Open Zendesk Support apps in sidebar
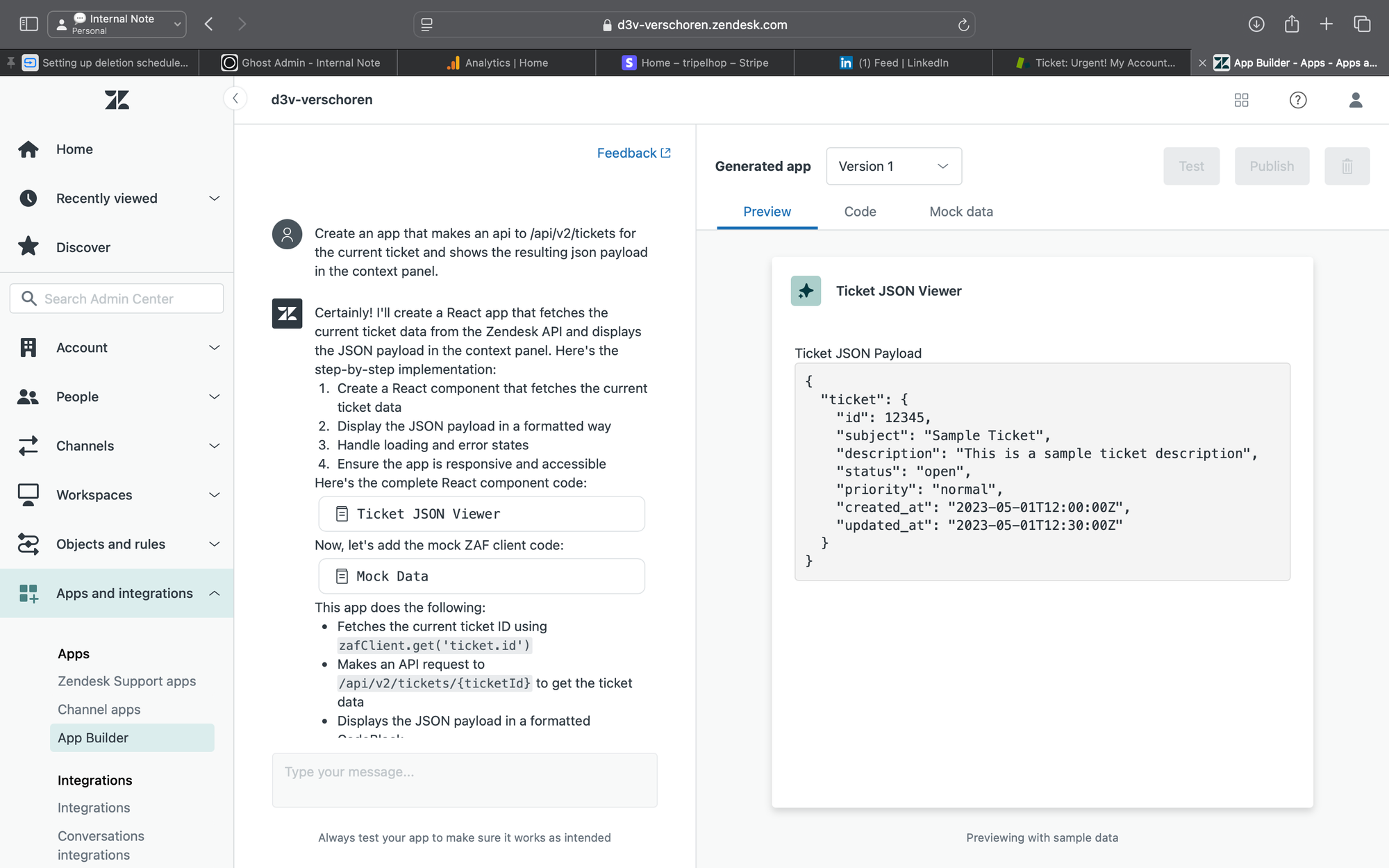This screenshot has height=868, width=1389. pos(127,681)
